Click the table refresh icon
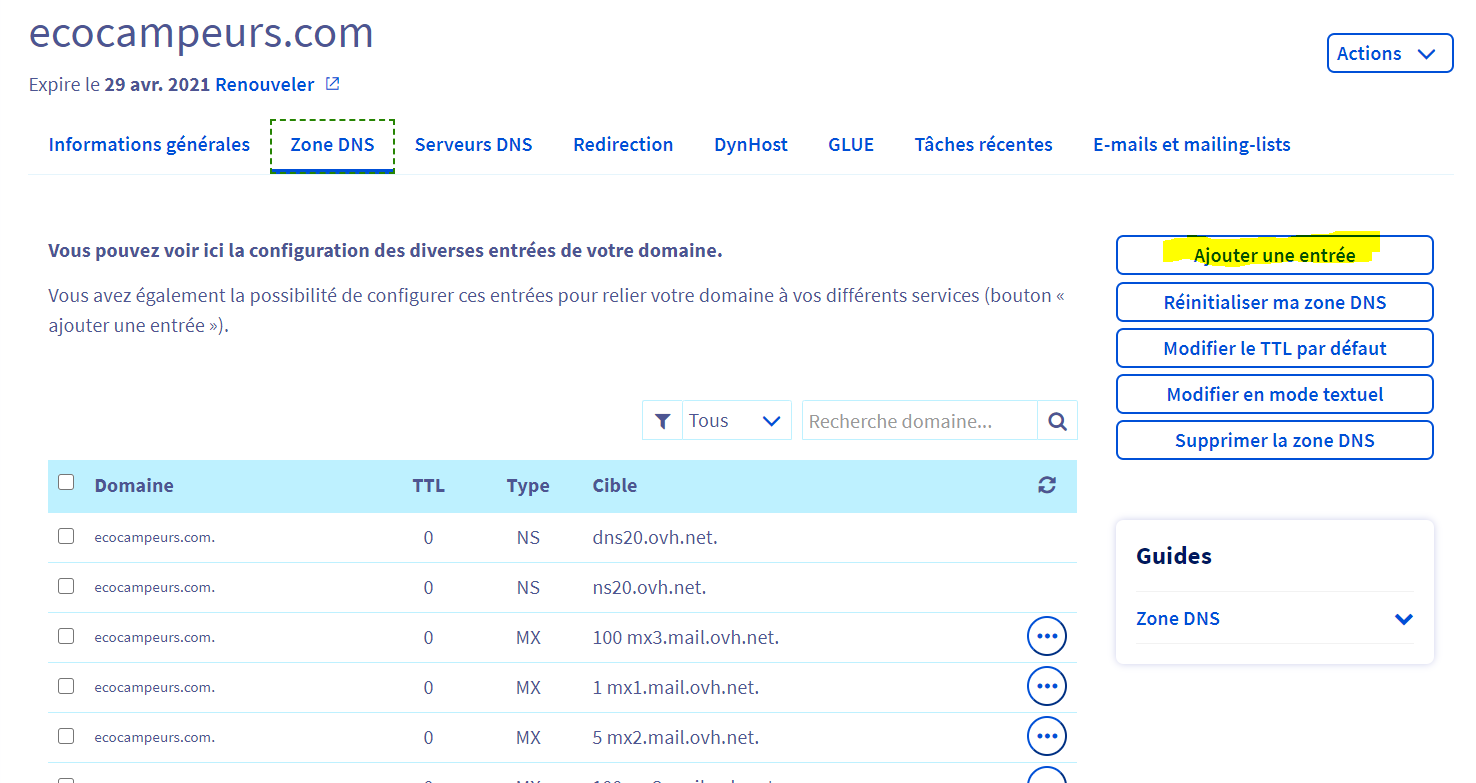This screenshot has width=1476, height=783. click(1047, 485)
